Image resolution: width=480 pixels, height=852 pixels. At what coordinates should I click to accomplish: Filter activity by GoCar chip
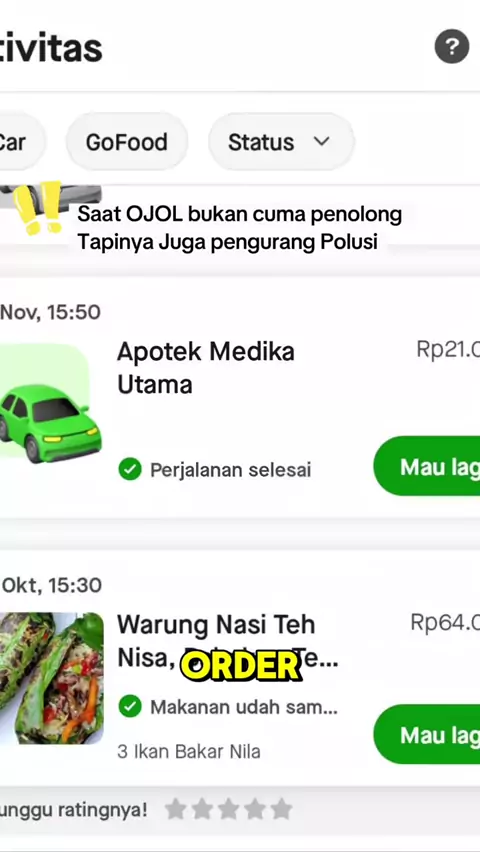coord(19,142)
